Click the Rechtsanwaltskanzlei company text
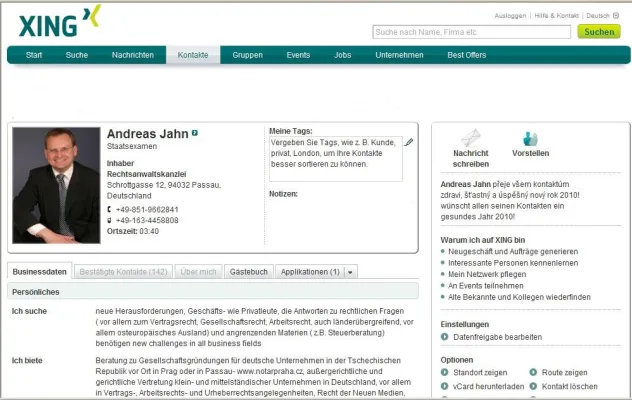 pos(146,174)
